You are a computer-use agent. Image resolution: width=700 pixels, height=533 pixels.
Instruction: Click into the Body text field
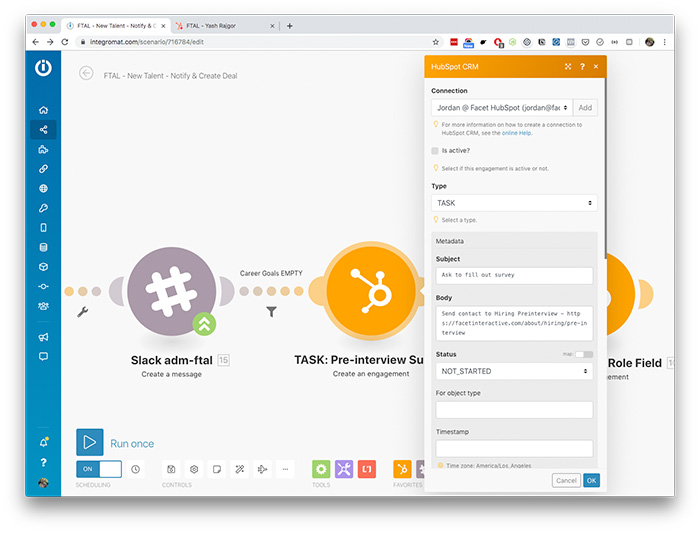tap(514, 324)
